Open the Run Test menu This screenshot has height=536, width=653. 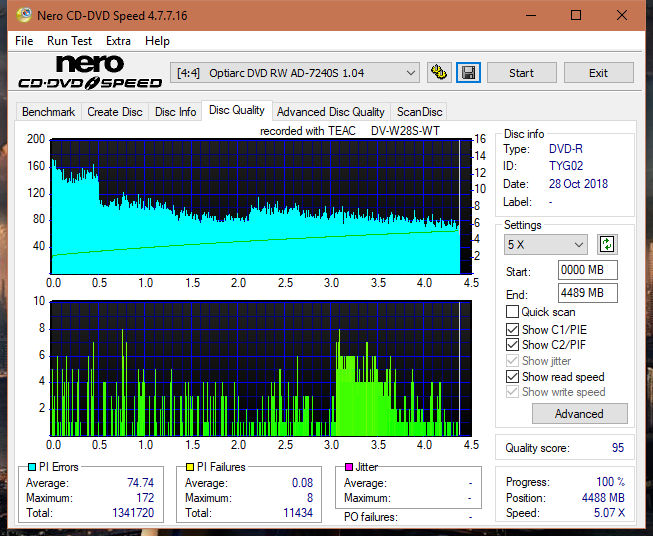coord(69,41)
